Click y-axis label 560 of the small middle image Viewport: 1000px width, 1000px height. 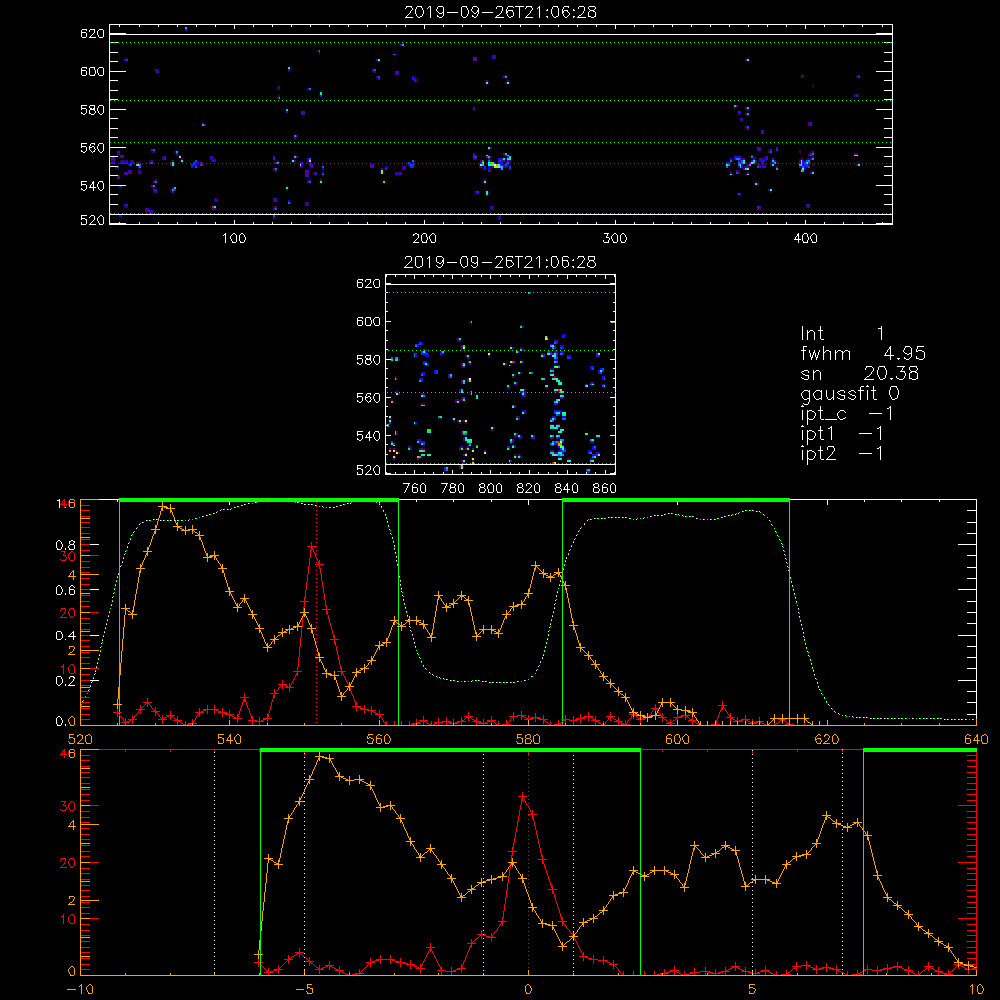pyautogui.click(x=368, y=398)
